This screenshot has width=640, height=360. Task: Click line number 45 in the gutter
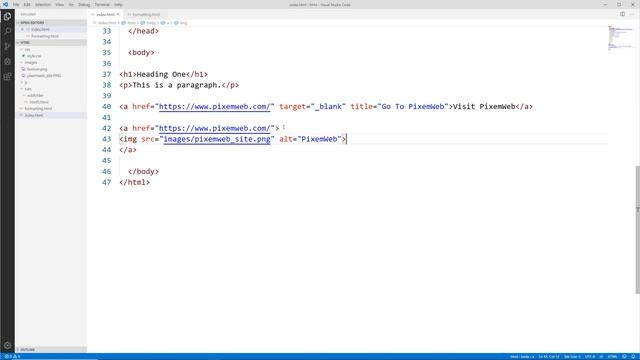[x=107, y=161]
